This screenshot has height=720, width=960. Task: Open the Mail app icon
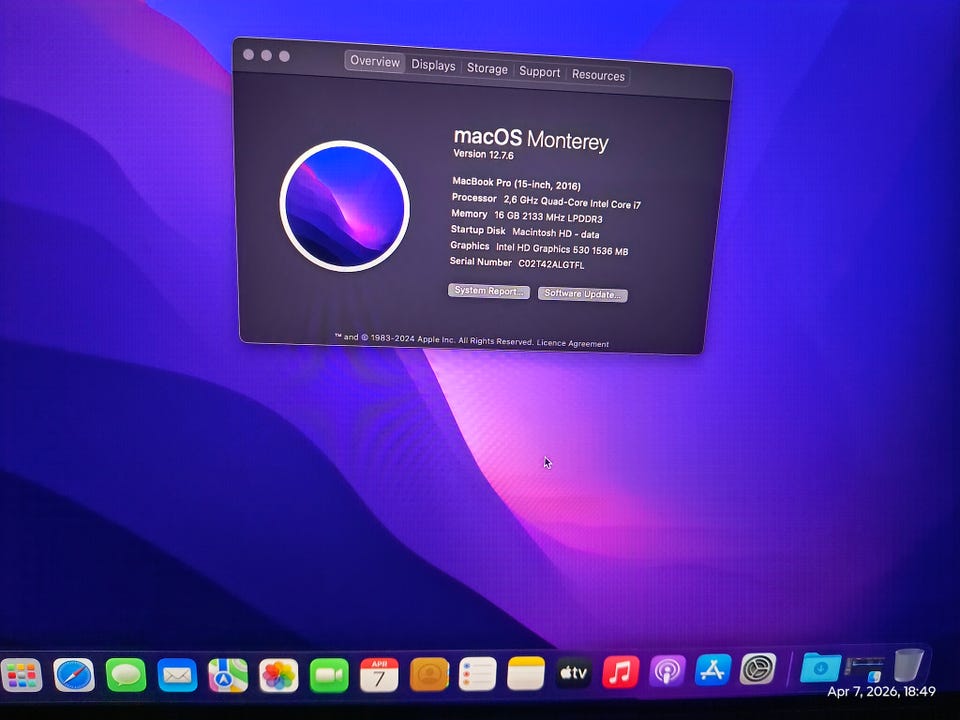[x=178, y=675]
